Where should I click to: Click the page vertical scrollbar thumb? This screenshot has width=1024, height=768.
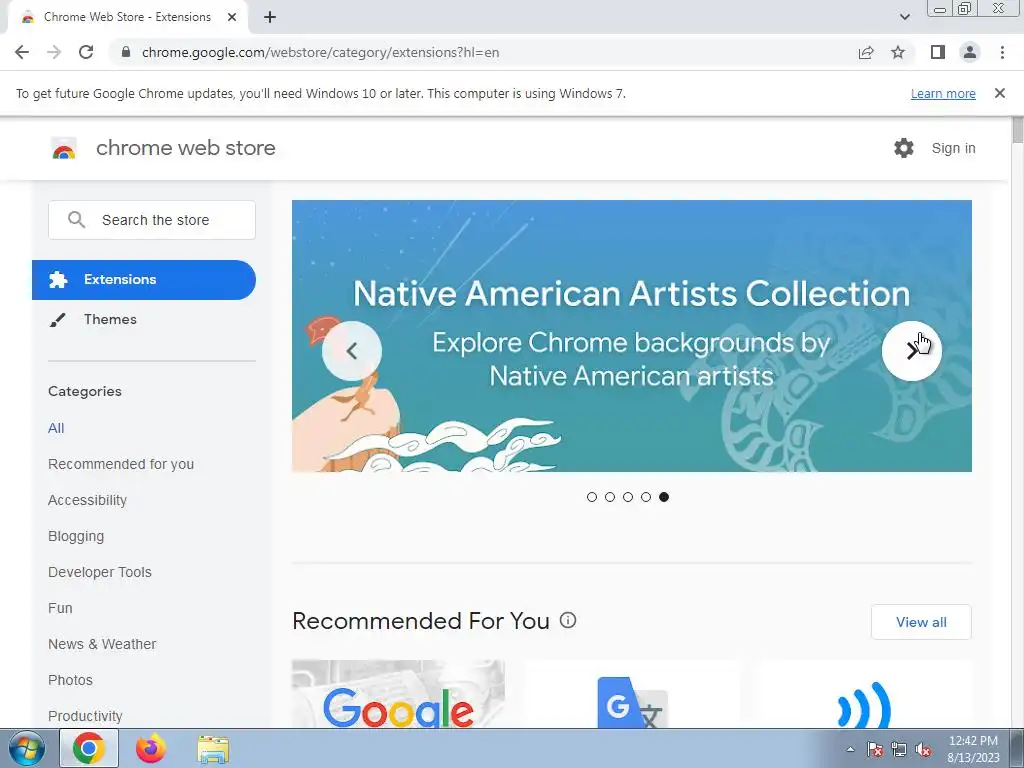tap(1017, 129)
